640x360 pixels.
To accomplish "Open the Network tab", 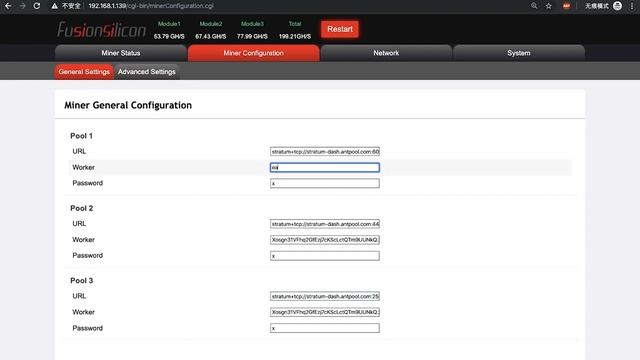I will pos(386,53).
